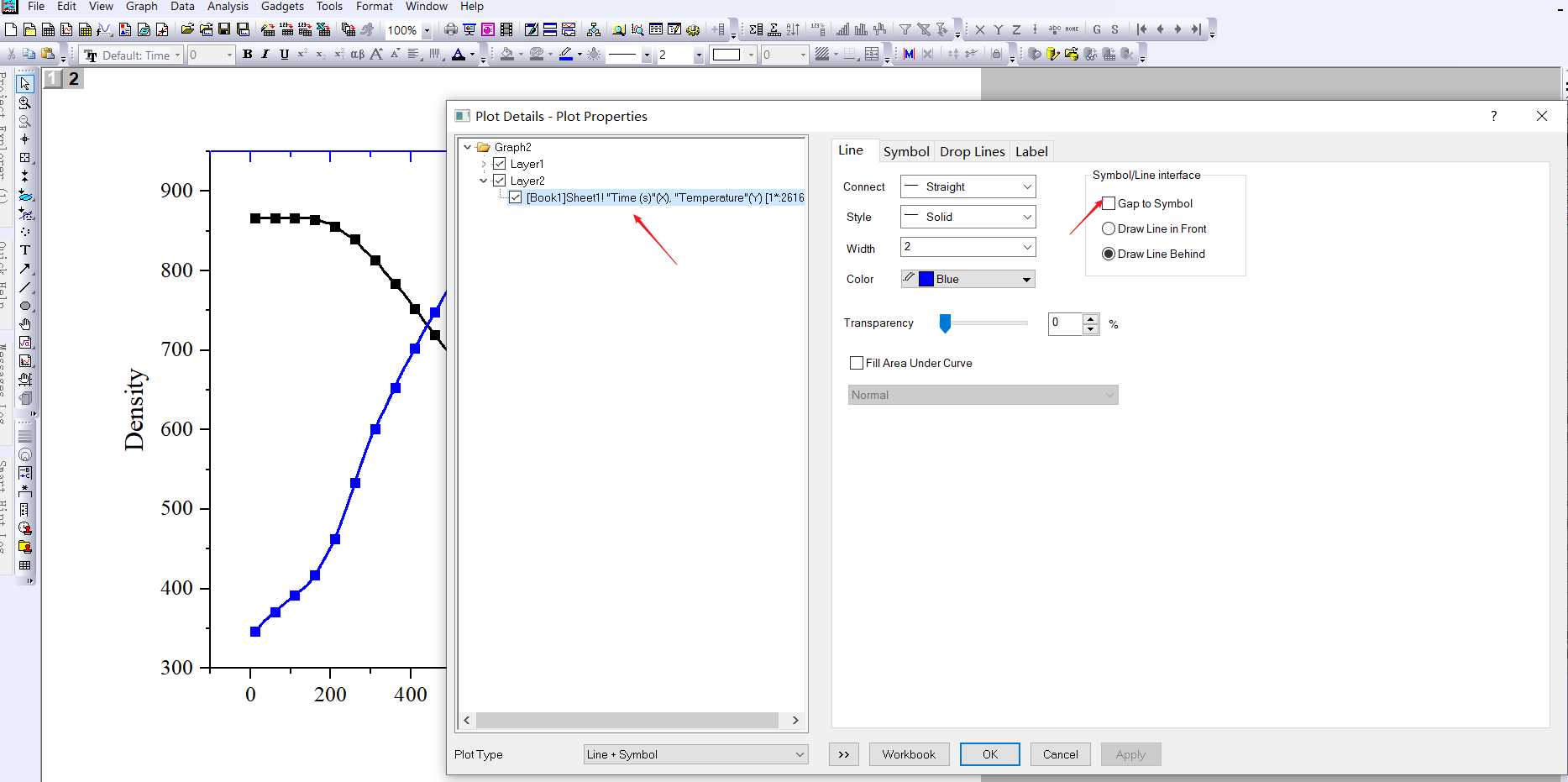Open the Graph menu
1568x782 pixels.
(x=141, y=6)
